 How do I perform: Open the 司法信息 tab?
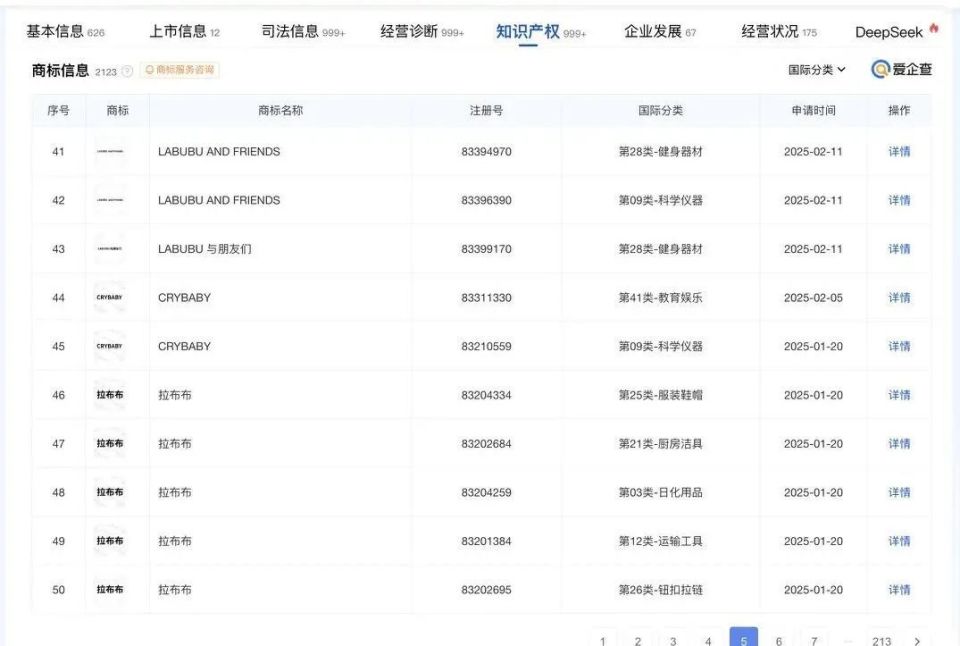coord(303,32)
